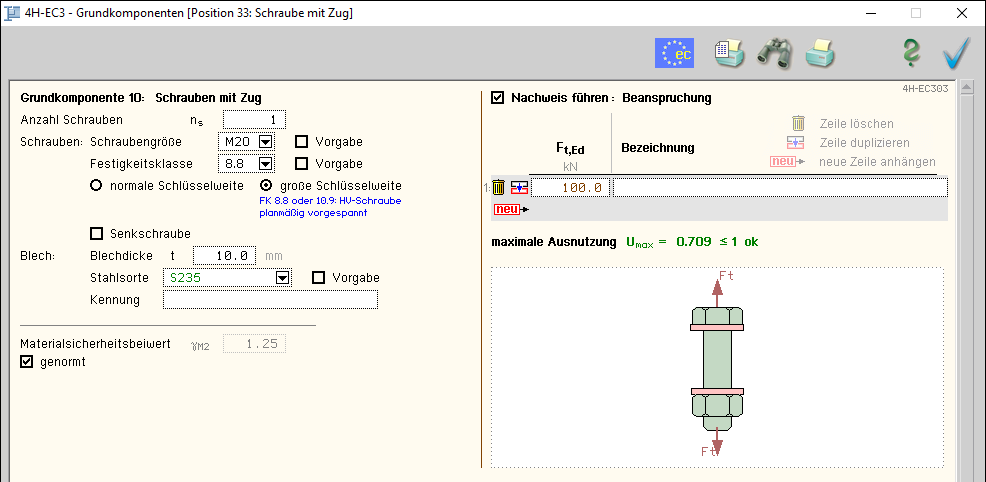Toggle the Senkschraube checkbox
Viewport: 986px width, 482px height.
pos(97,233)
